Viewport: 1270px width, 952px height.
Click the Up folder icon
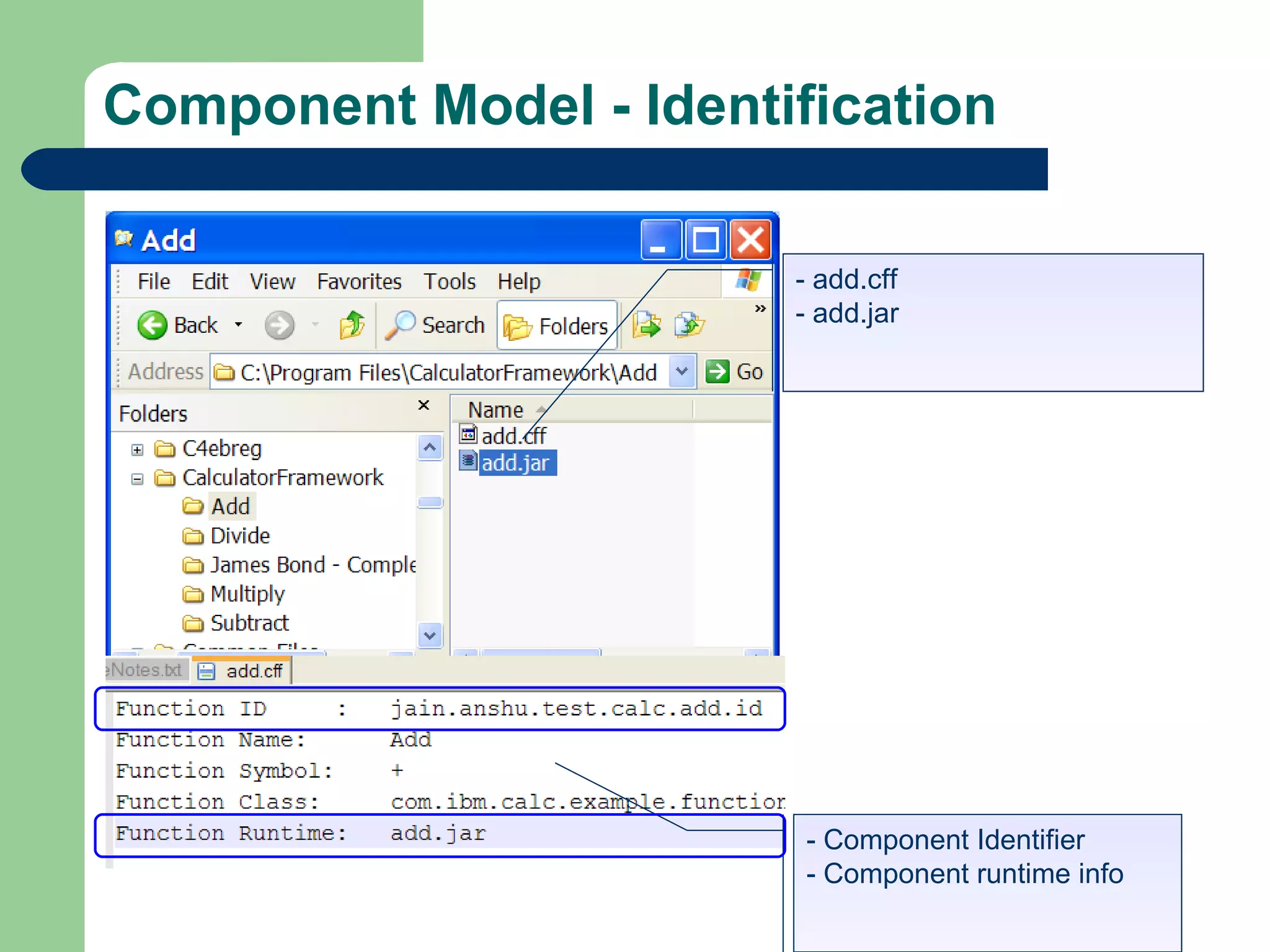click(x=352, y=325)
